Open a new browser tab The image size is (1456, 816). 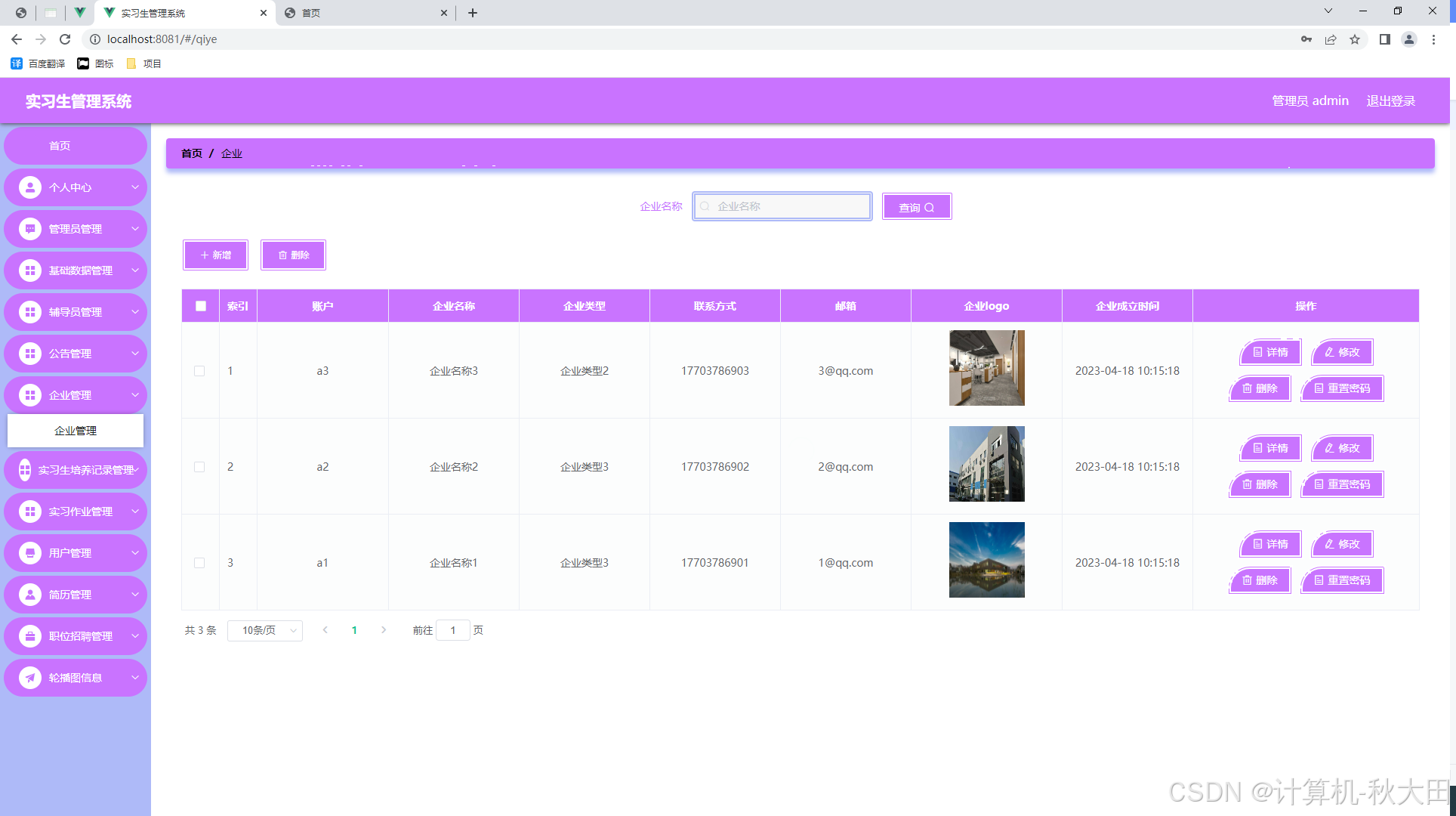pos(473,13)
